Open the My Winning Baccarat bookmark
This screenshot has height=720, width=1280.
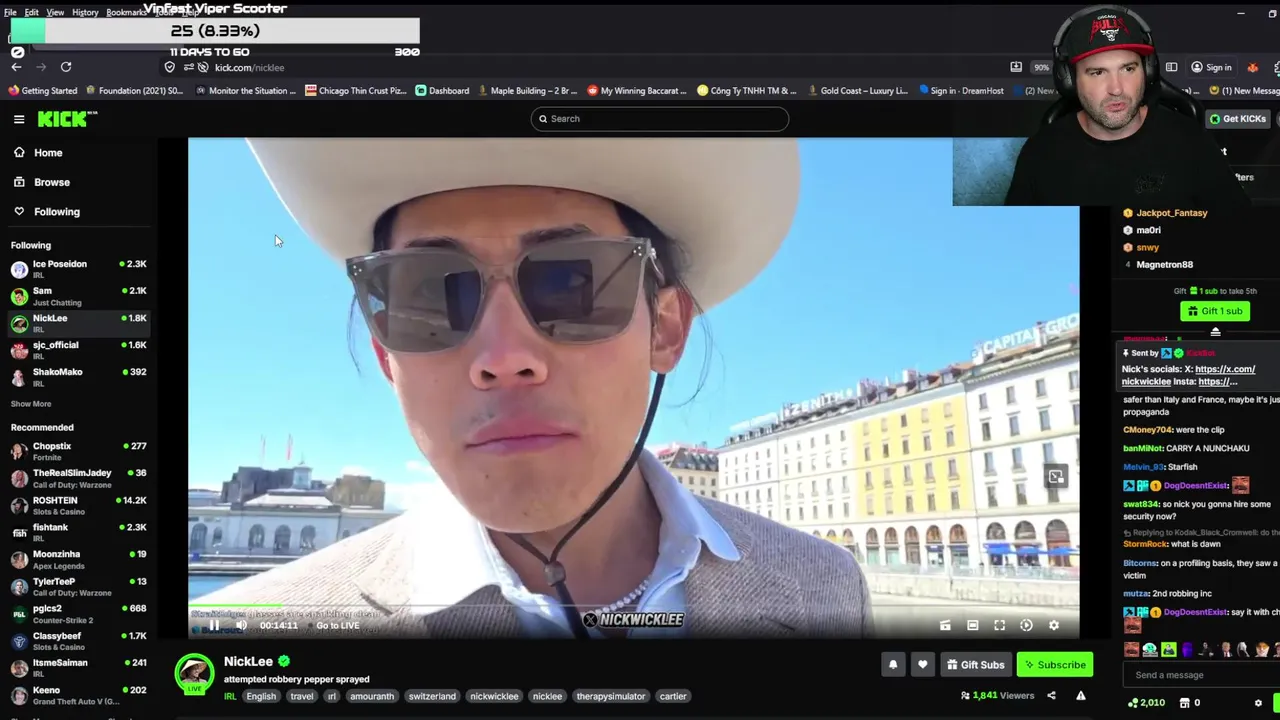pyautogui.click(x=637, y=91)
